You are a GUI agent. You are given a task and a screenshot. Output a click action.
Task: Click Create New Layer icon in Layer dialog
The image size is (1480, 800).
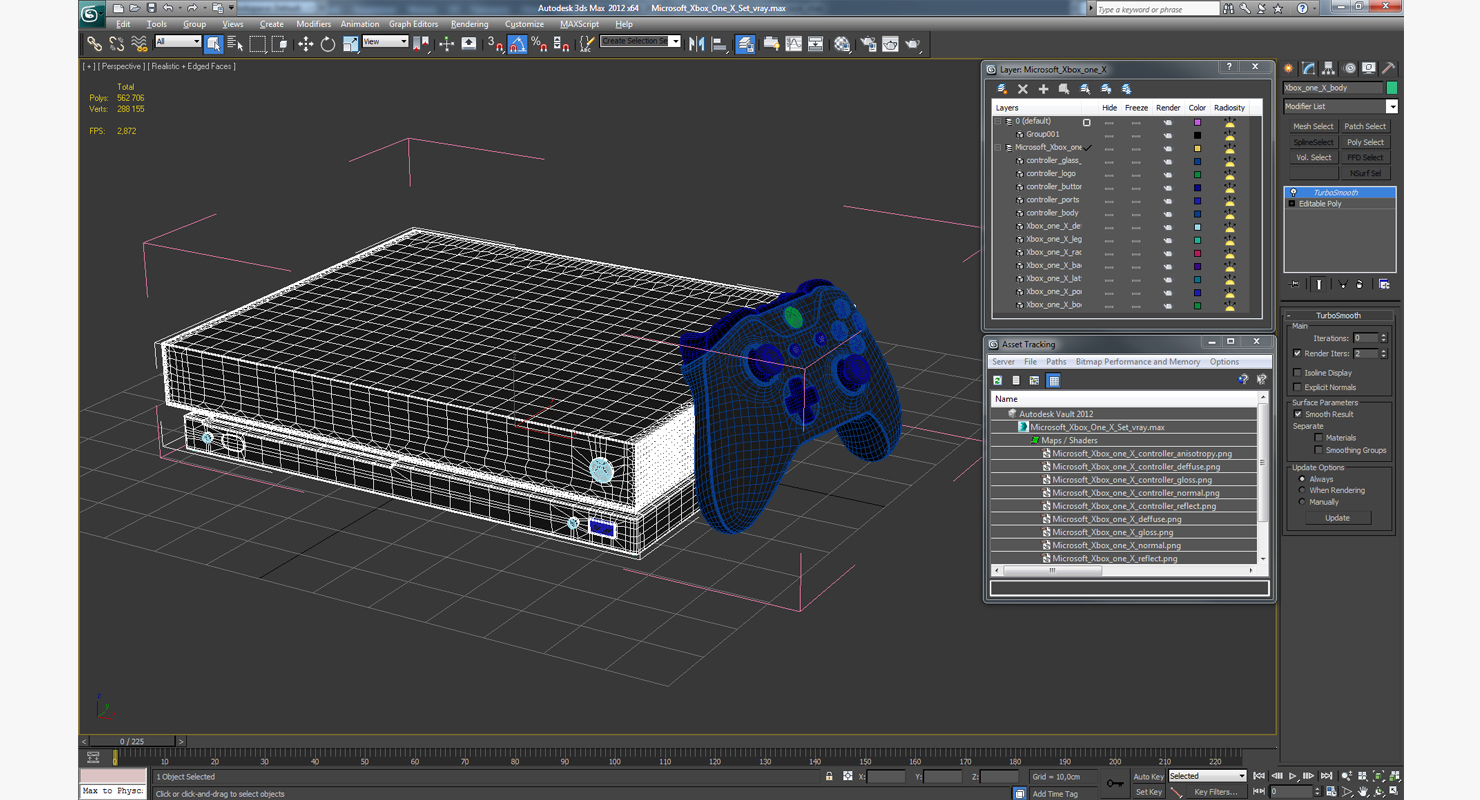(x=1002, y=89)
